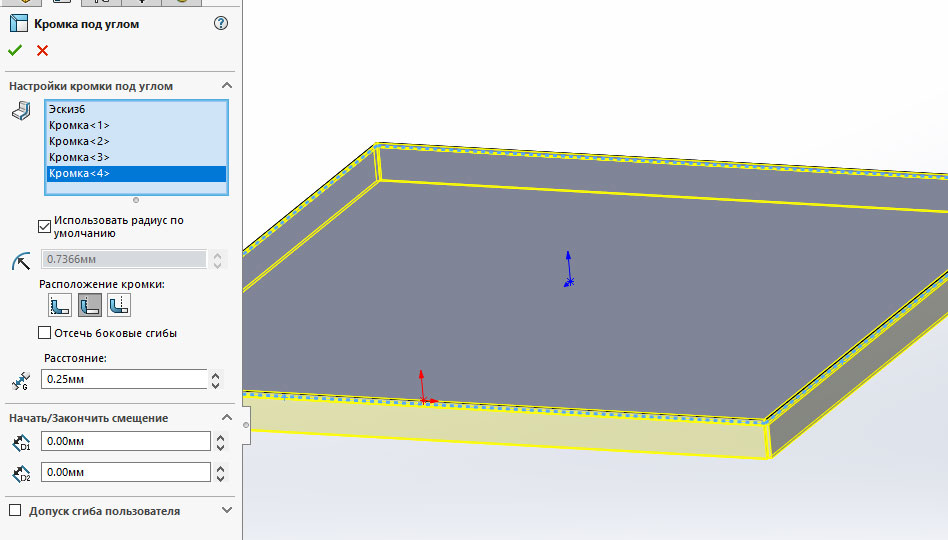Click the disabled bend radius 0.7366мм field
This screenshot has width=948, height=540.
[124, 259]
